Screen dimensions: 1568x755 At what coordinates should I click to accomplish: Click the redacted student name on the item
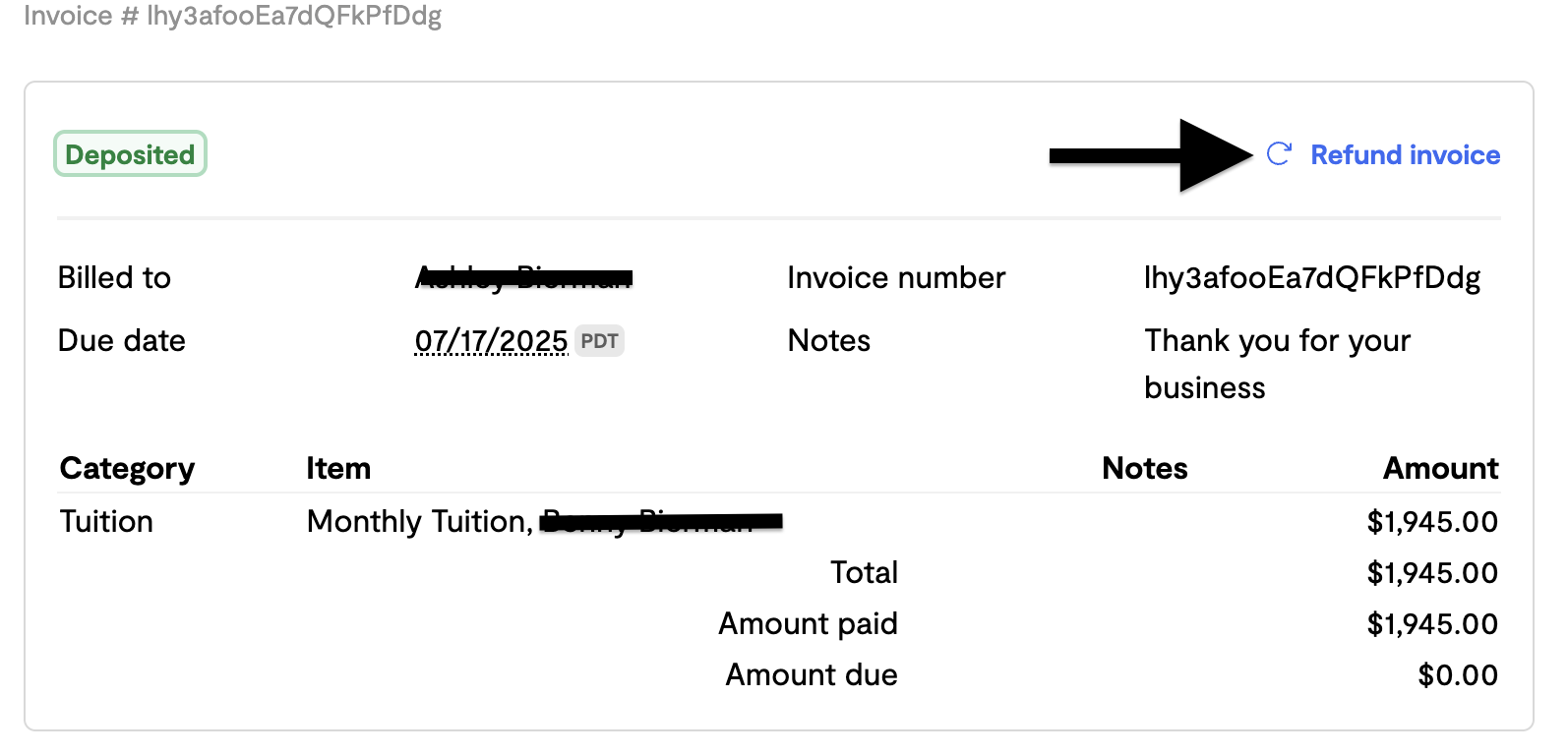(661, 521)
